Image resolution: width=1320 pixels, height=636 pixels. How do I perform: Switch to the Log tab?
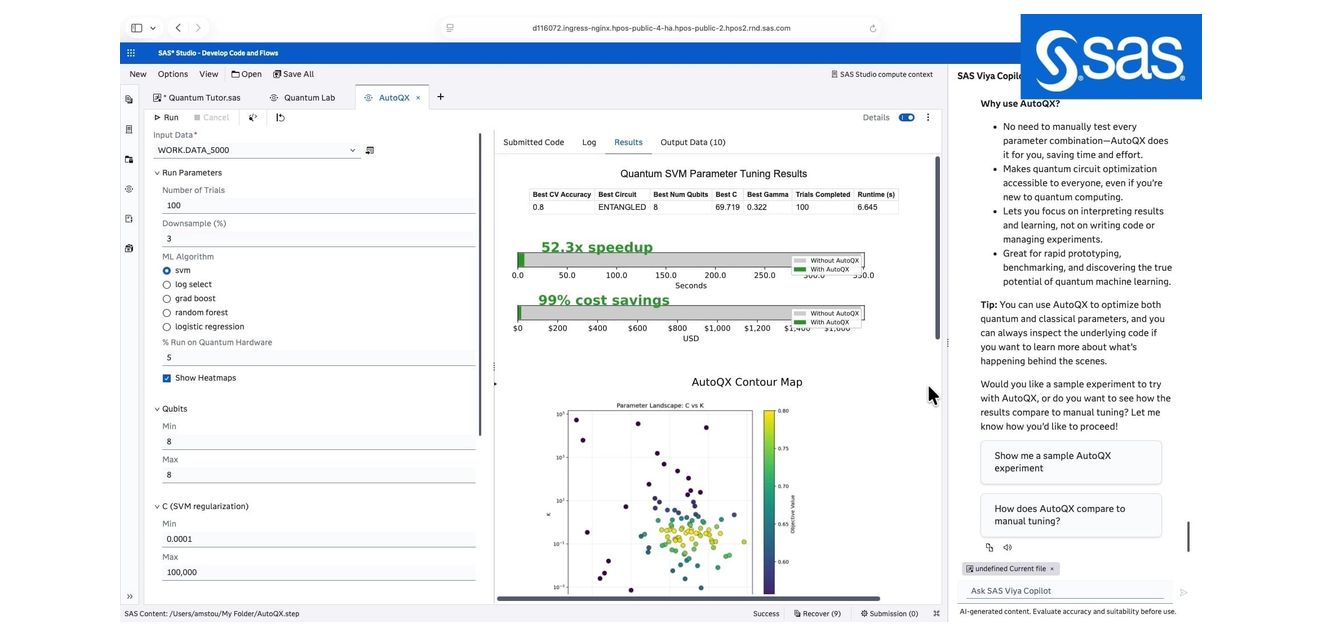[589, 142]
